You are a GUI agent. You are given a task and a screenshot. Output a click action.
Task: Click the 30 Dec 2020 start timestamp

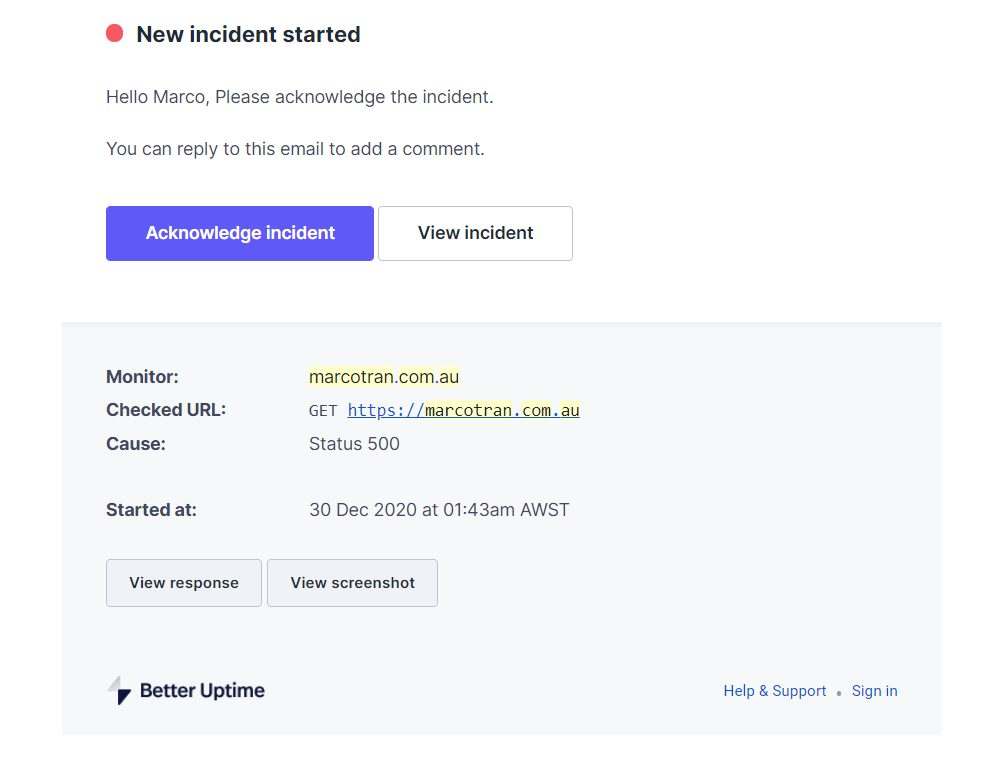point(439,510)
